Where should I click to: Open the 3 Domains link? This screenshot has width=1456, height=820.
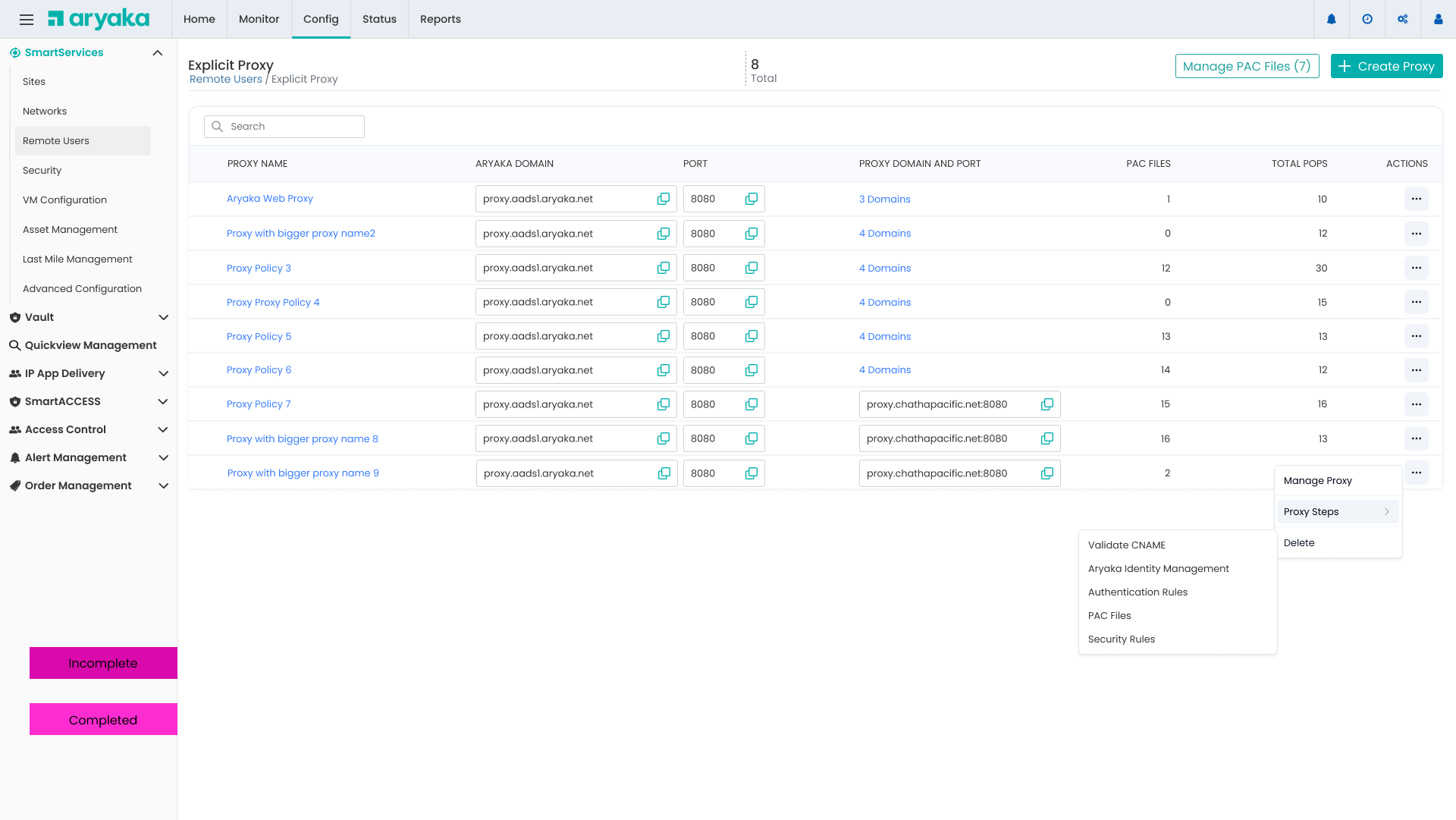pos(884,200)
